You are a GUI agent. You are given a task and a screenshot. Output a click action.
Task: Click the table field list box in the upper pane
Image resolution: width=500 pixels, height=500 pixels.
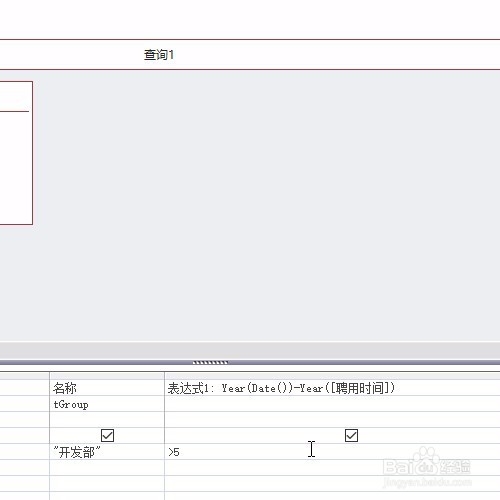[x=16, y=153]
